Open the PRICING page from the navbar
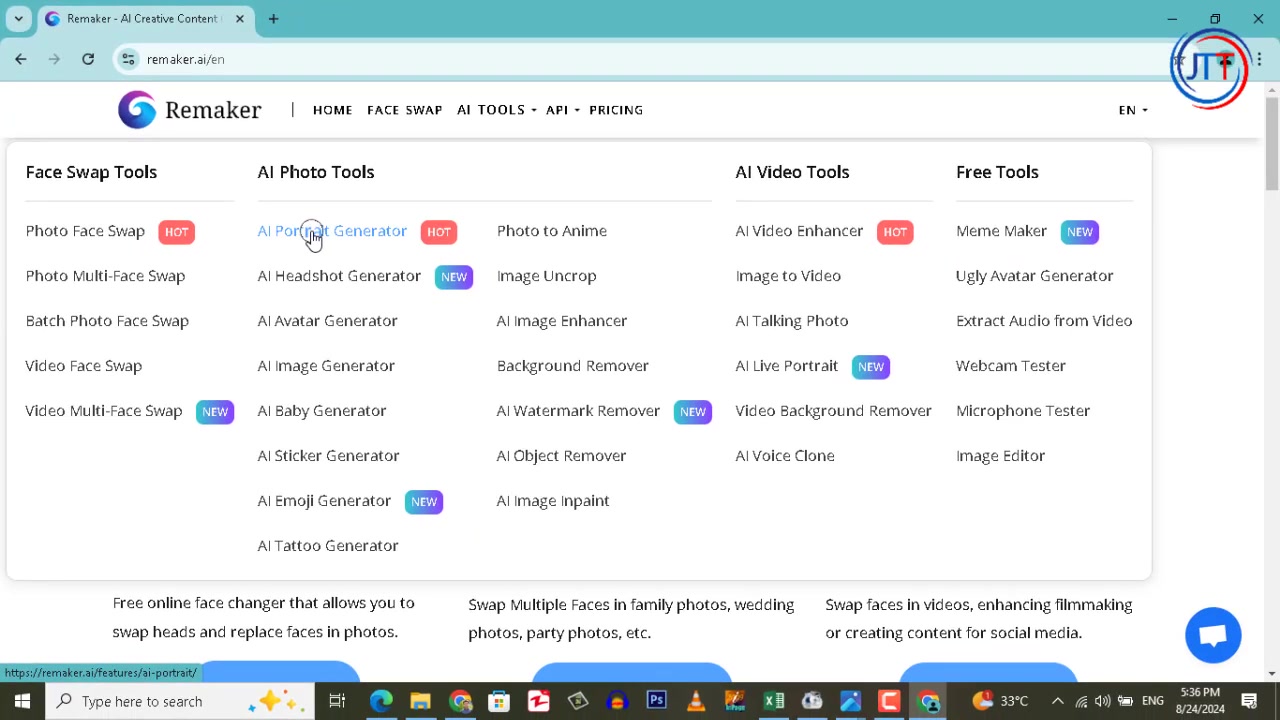 point(616,110)
